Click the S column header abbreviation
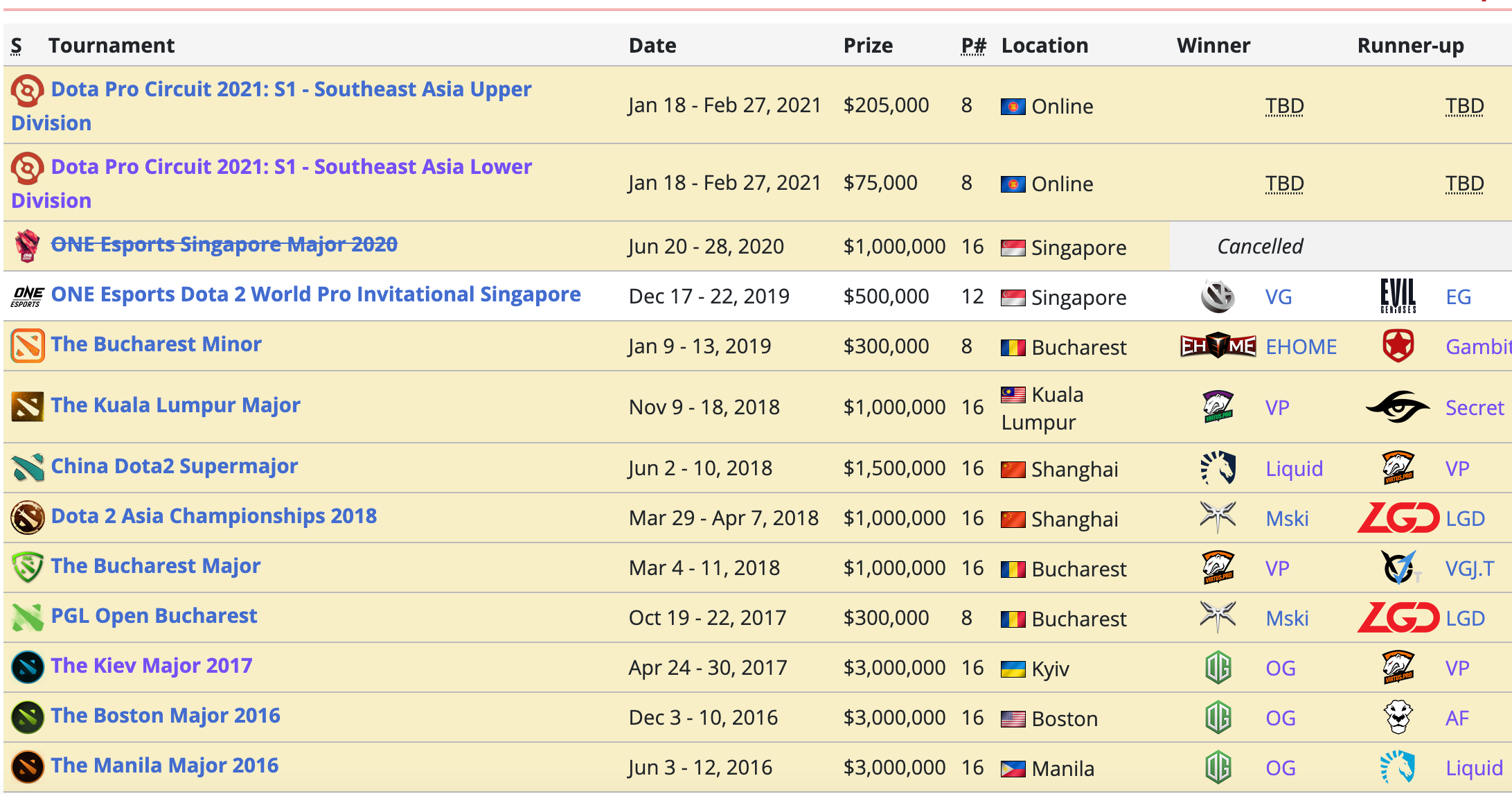This screenshot has width=1512, height=794. pos(17,46)
